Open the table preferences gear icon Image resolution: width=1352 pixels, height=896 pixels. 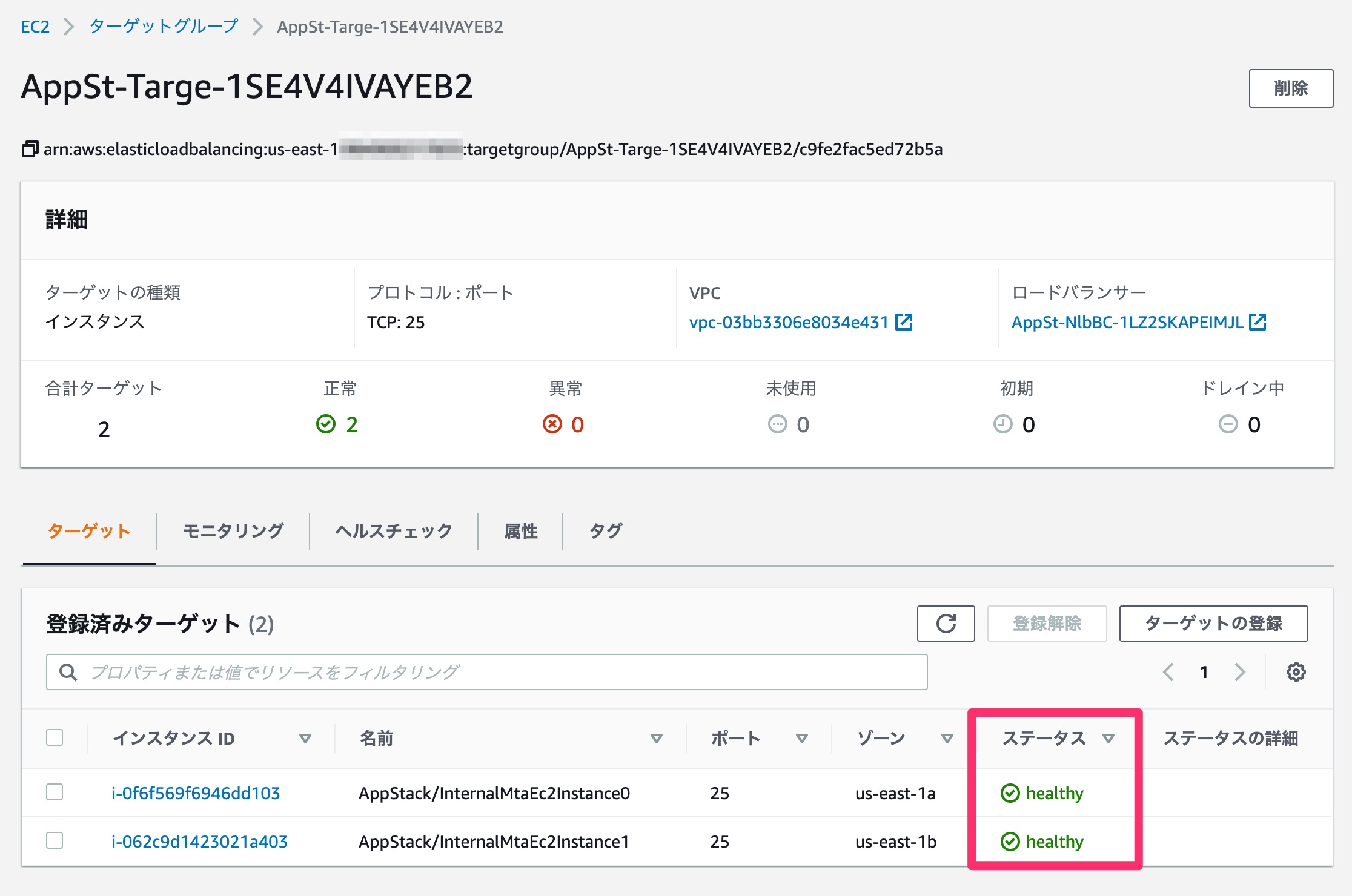[1296, 671]
